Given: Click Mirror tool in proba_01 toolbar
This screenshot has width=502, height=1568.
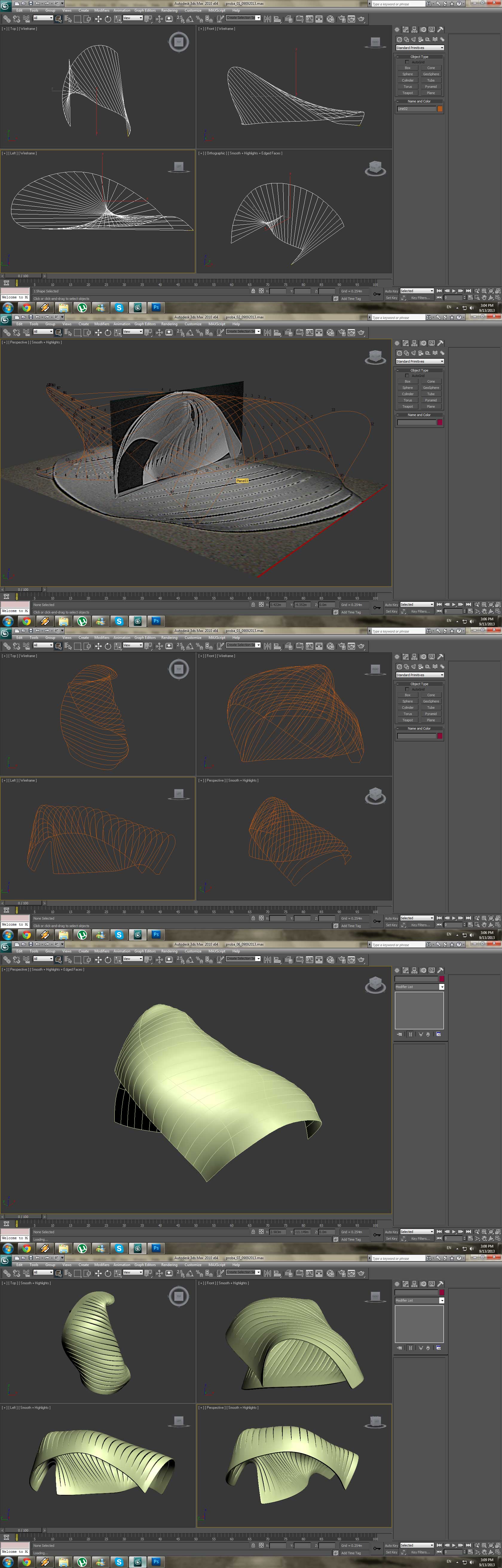Looking at the screenshot, I should [x=267, y=19].
